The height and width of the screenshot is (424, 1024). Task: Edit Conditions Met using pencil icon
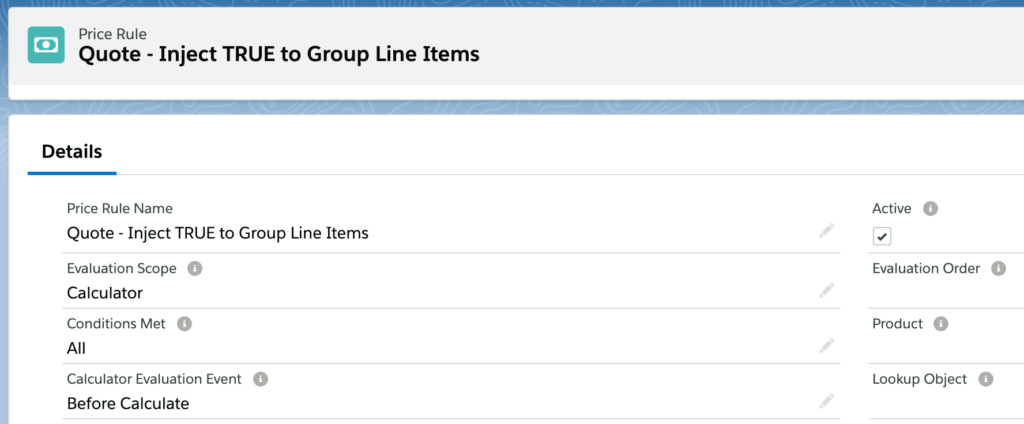(827, 346)
